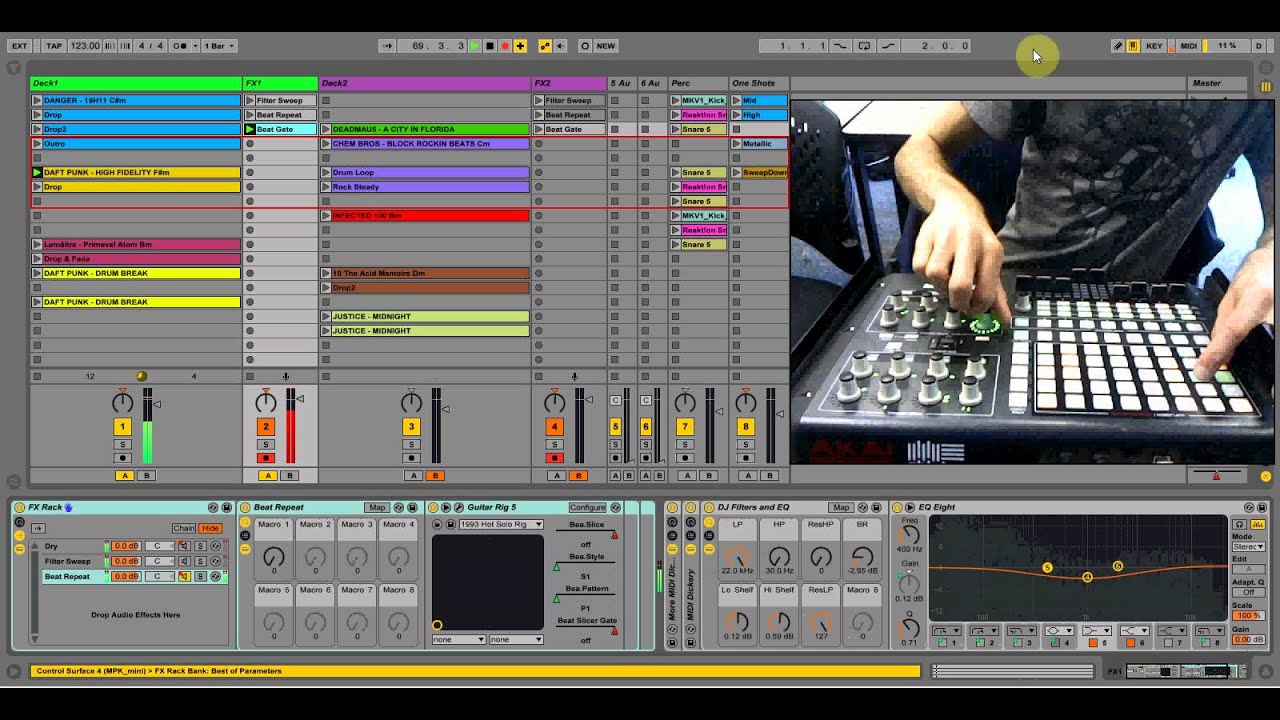Toggle the metronome button

click(x=181, y=46)
